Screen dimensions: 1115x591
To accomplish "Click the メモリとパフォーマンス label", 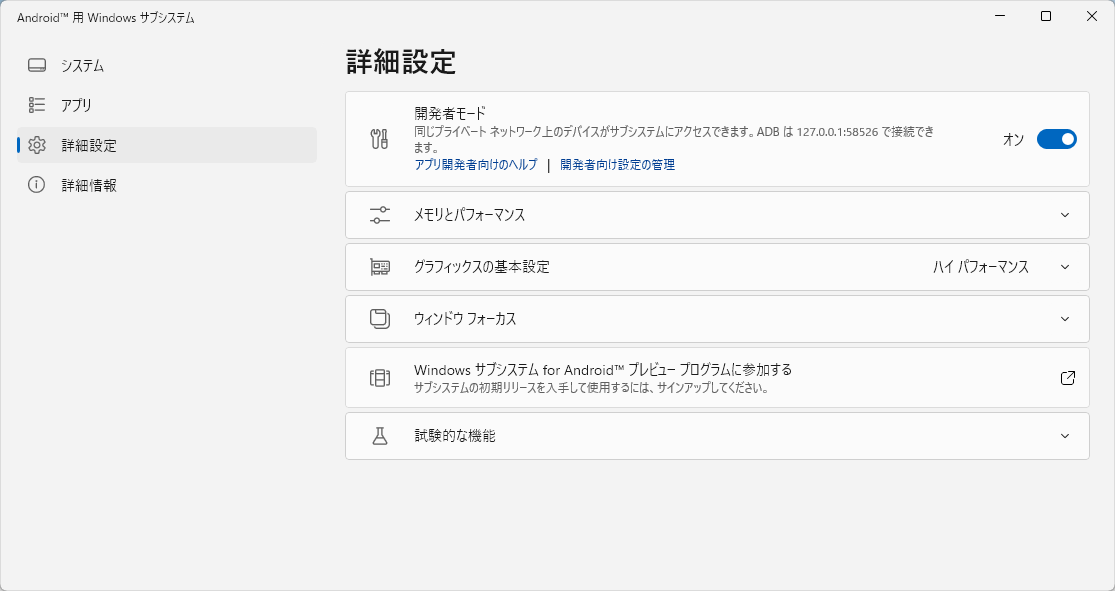I will pos(469,215).
